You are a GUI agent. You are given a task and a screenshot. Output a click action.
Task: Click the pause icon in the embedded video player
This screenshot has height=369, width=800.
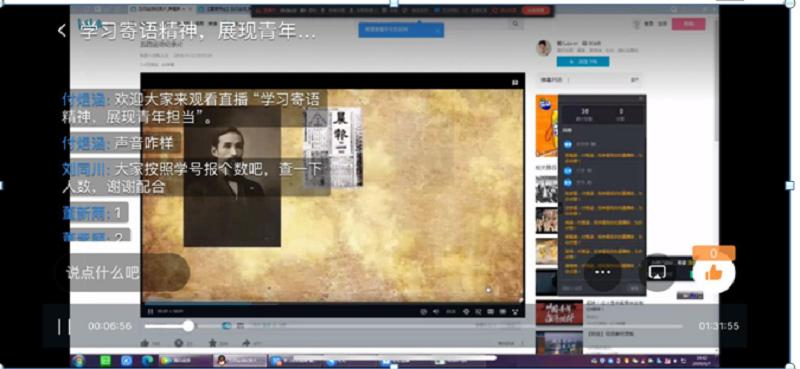point(150,311)
